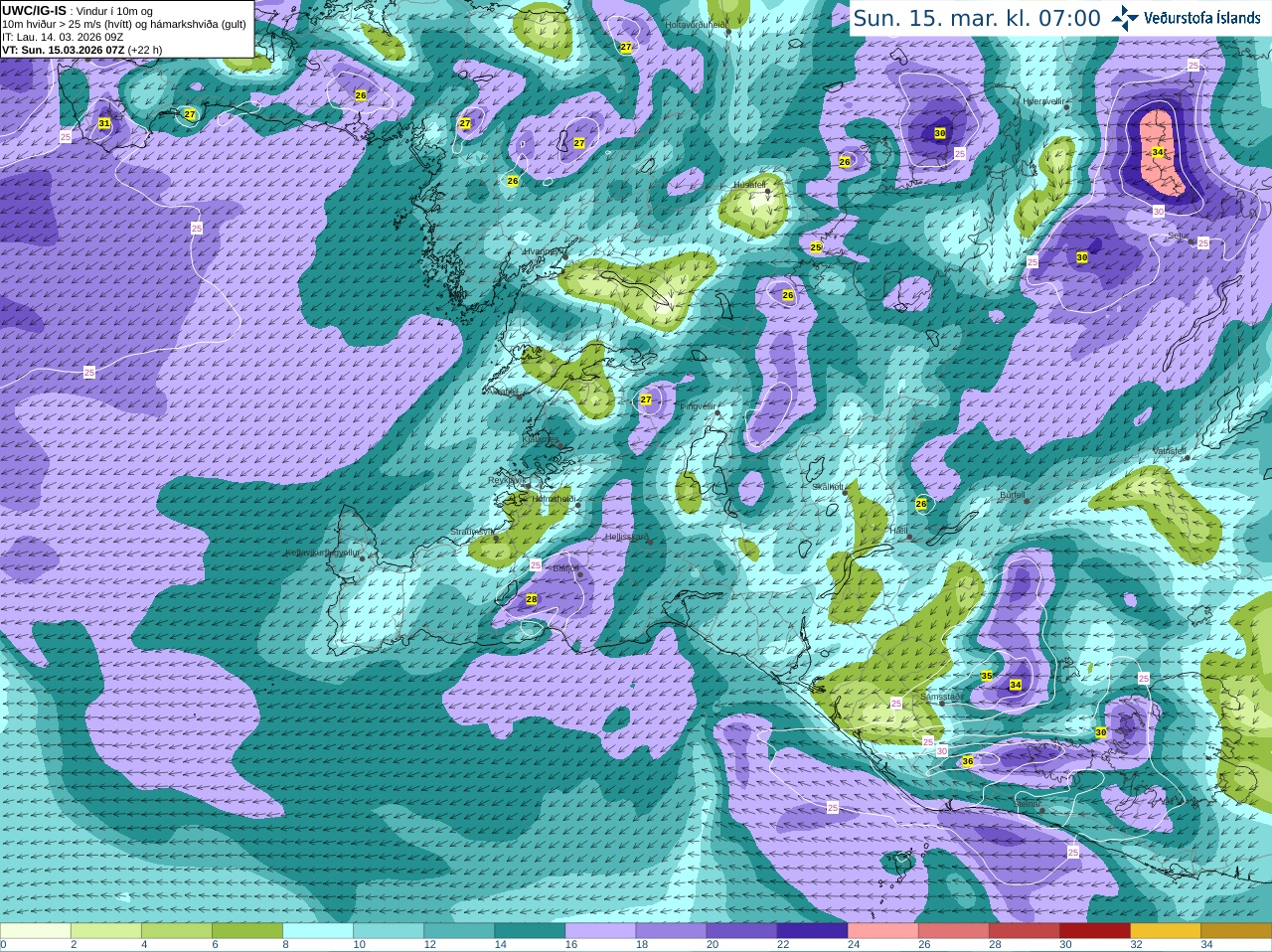Click the 34 marker inside the pink area
The height and width of the screenshot is (952, 1272).
coord(1158,152)
